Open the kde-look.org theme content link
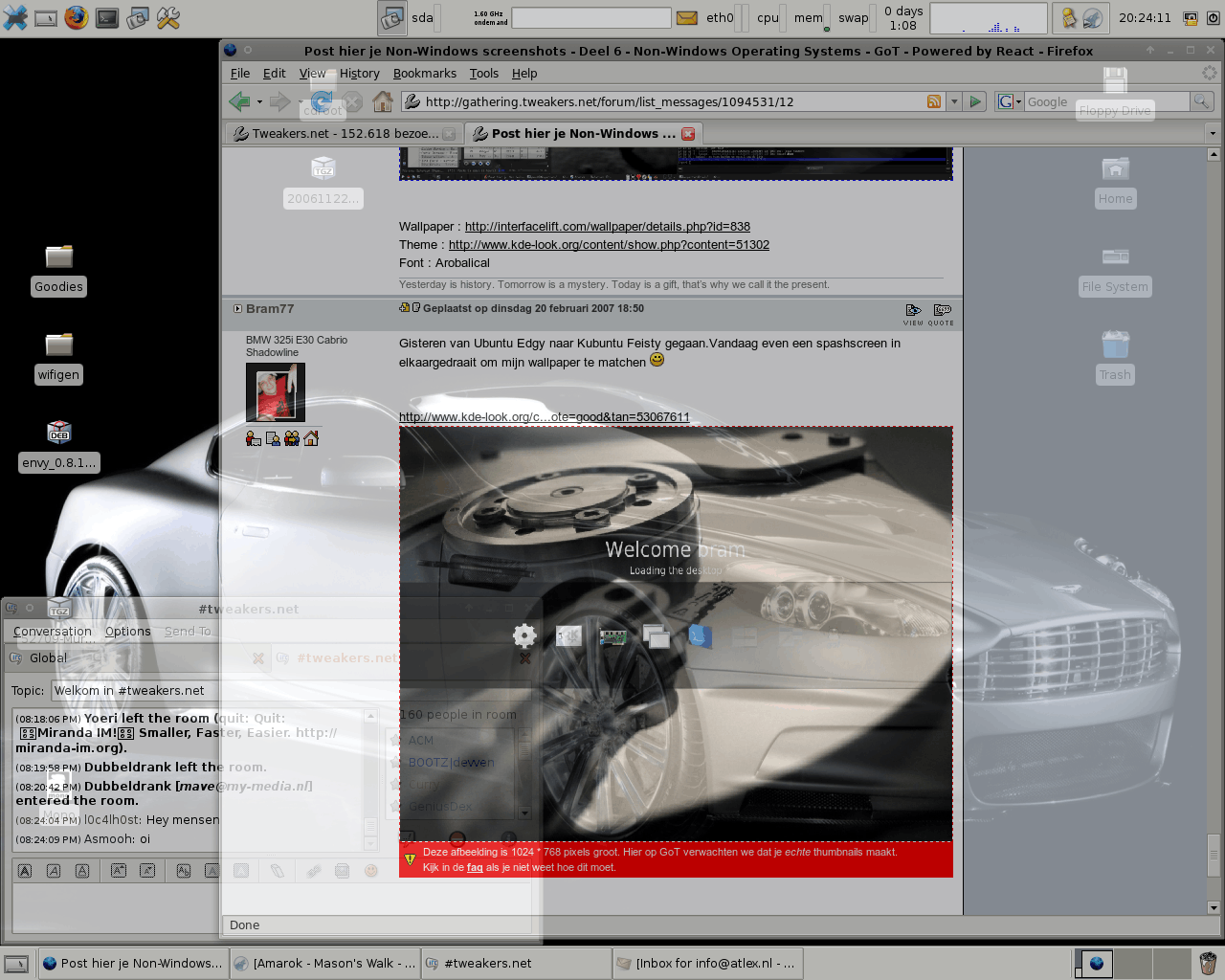 pyautogui.click(x=609, y=245)
